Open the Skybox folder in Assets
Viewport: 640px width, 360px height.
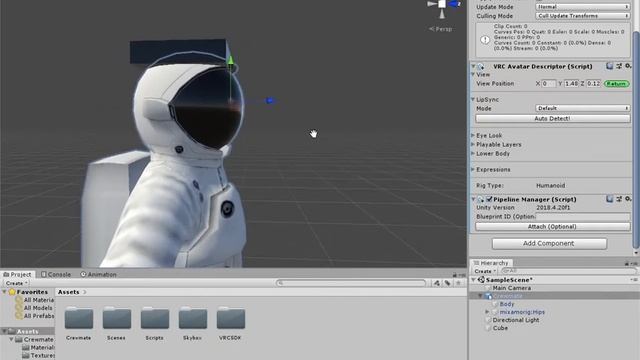coord(193,318)
